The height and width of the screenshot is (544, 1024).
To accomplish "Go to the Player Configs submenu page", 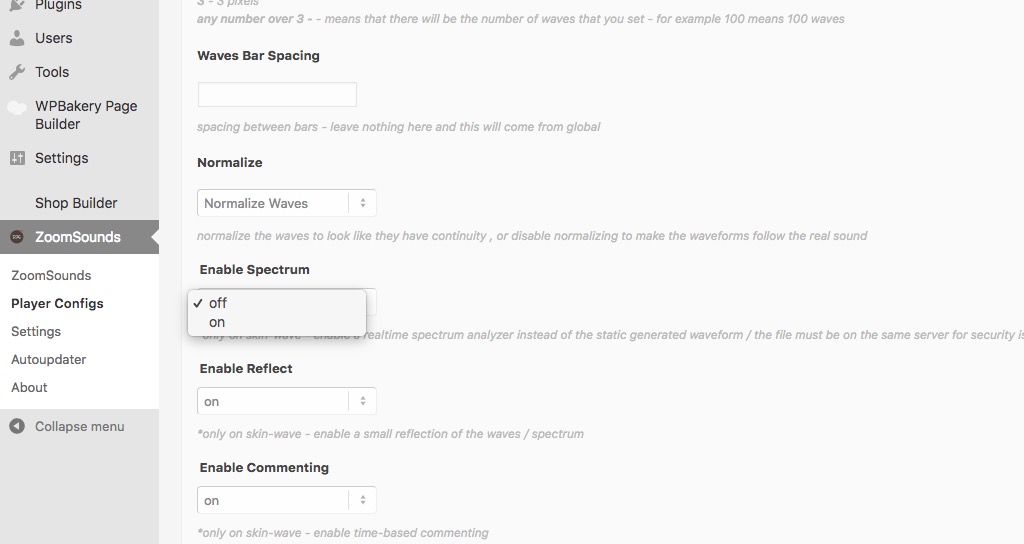I will [x=57, y=304].
